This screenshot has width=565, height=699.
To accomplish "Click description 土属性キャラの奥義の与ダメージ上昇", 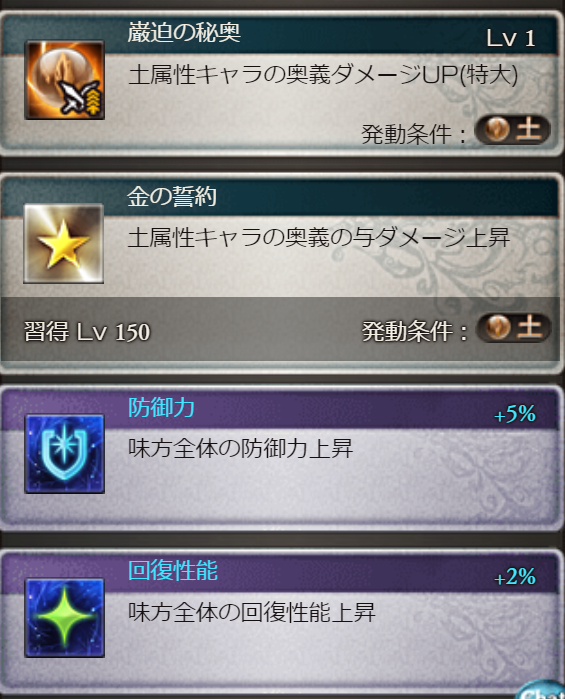I will tap(319, 238).
